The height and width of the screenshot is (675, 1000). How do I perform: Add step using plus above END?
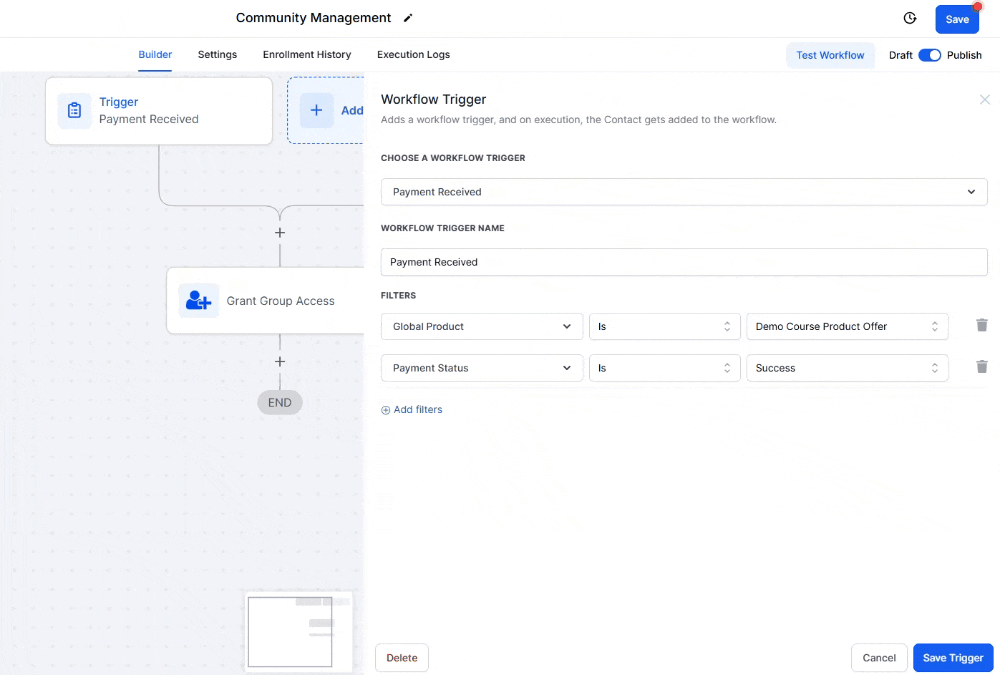click(280, 362)
